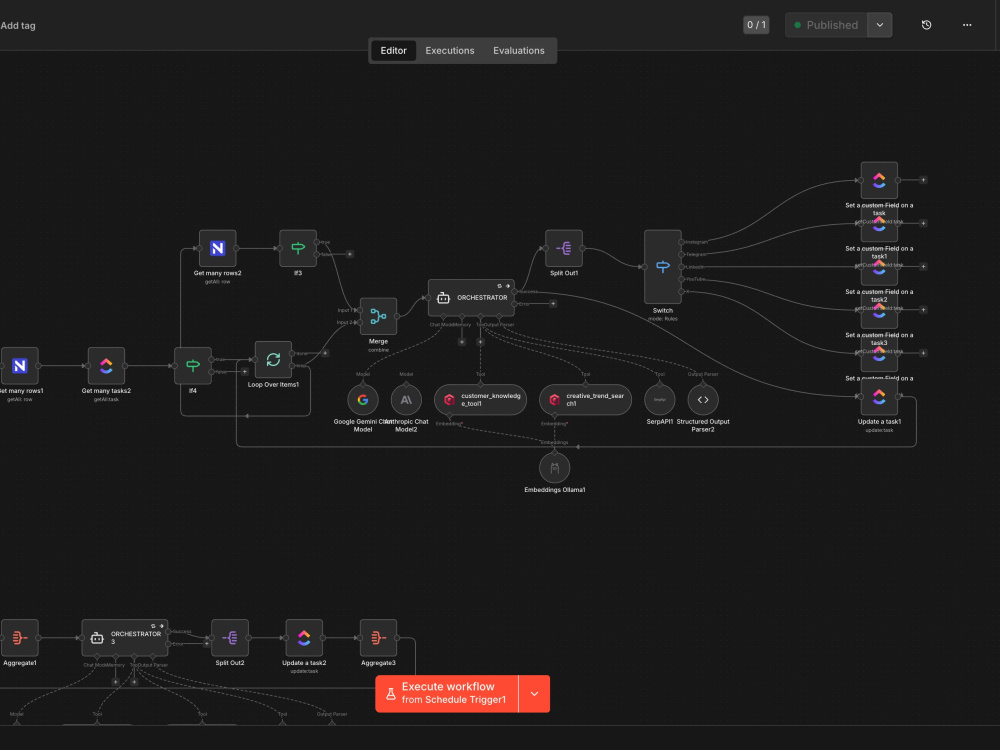Switch to the Executions tab
The width and height of the screenshot is (1000, 750).
[450, 50]
